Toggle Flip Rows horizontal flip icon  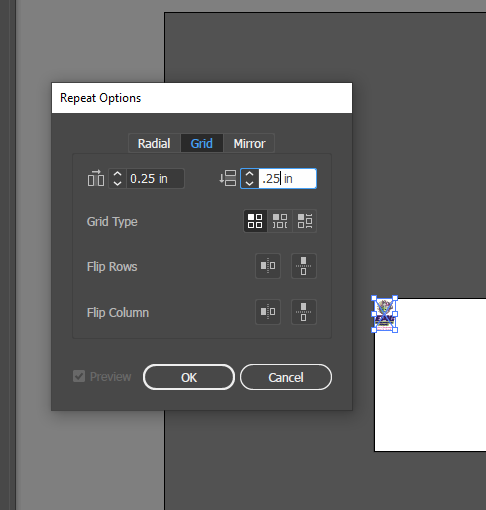pyautogui.click(x=268, y=266)
